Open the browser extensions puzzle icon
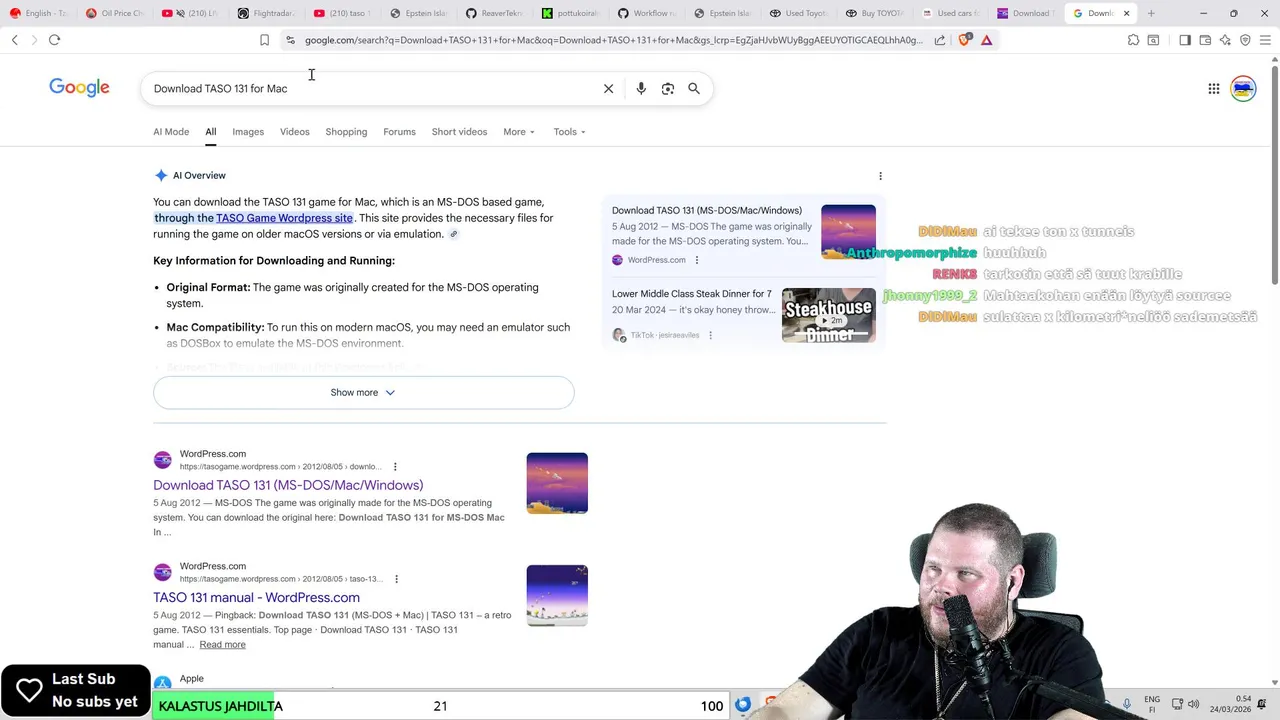The width and height of the screenshot is (1280, 720). click(x=1133, y=40)
